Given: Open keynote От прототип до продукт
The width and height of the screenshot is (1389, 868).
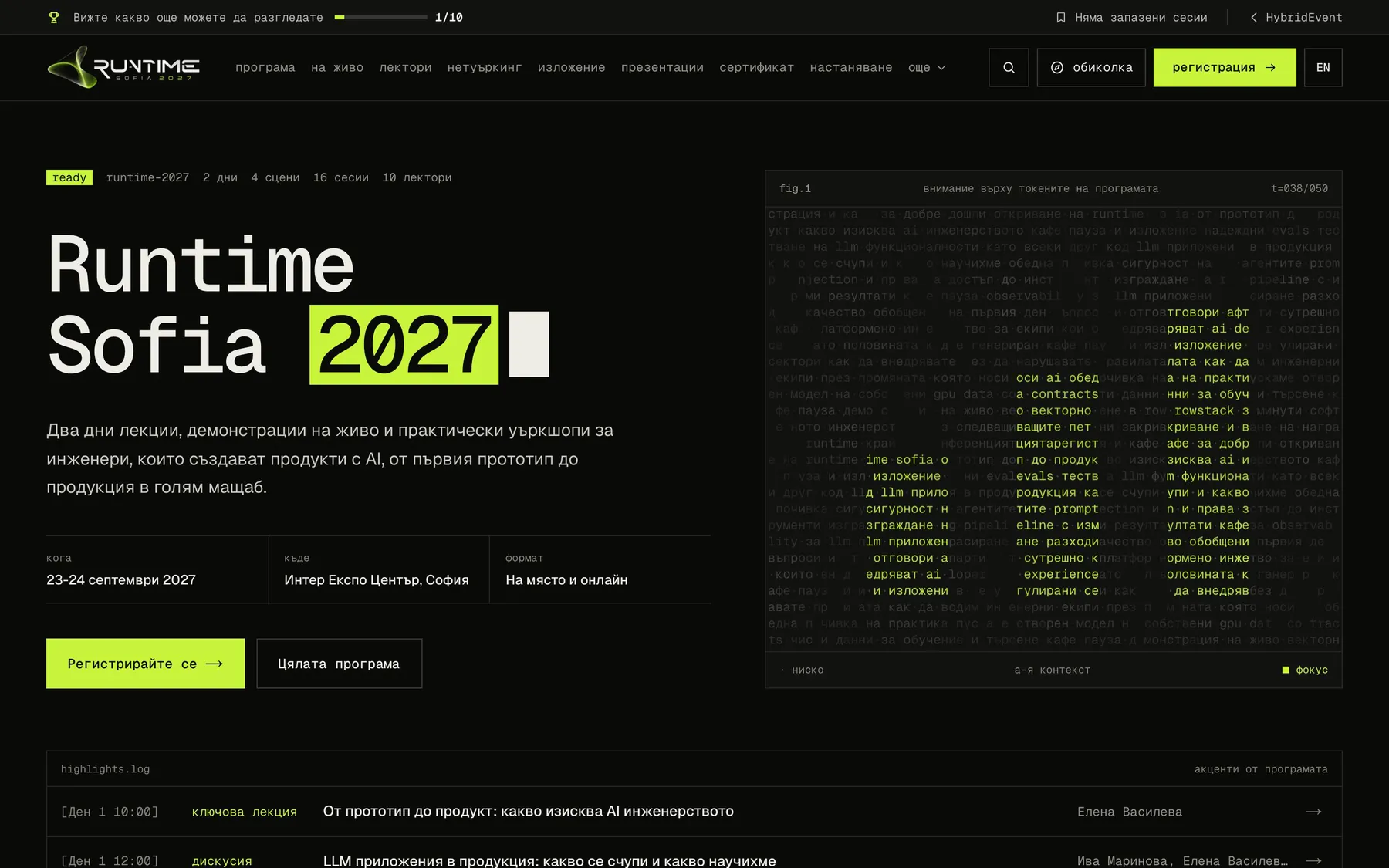Looking at the screenshot, I should coord(529,812).
